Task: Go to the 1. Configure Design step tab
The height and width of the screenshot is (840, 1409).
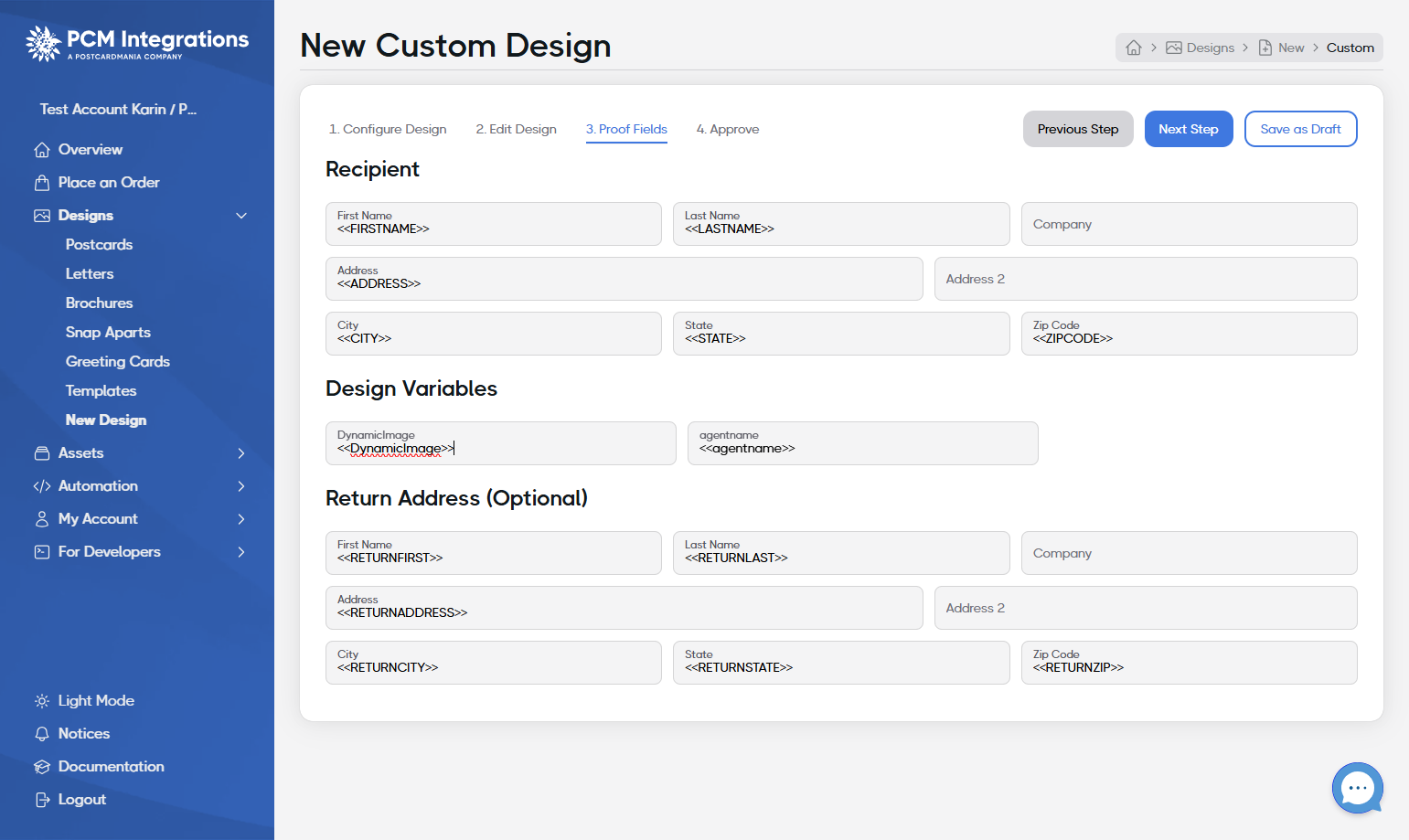Action: (388, 129)
